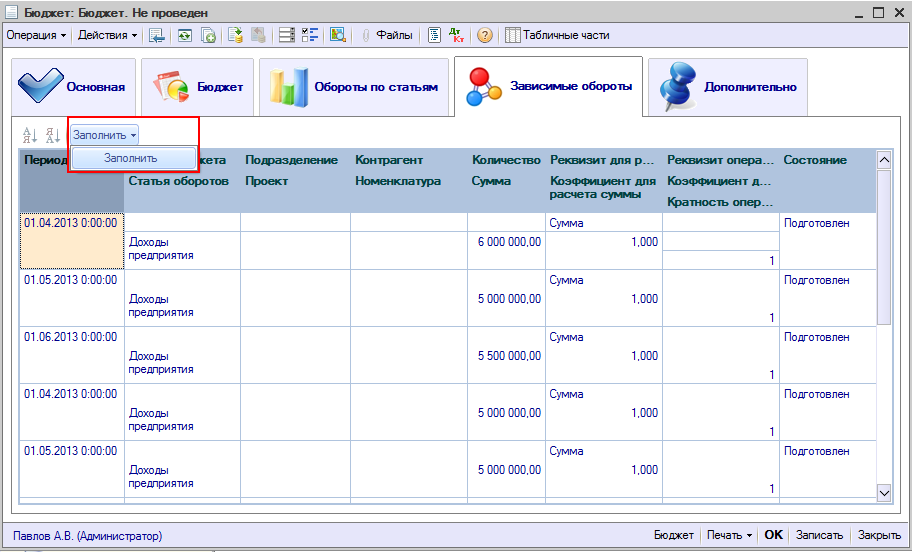912x552 pixels.
Task: Click the Закрыть button at bottom
Action: [879, 535]
